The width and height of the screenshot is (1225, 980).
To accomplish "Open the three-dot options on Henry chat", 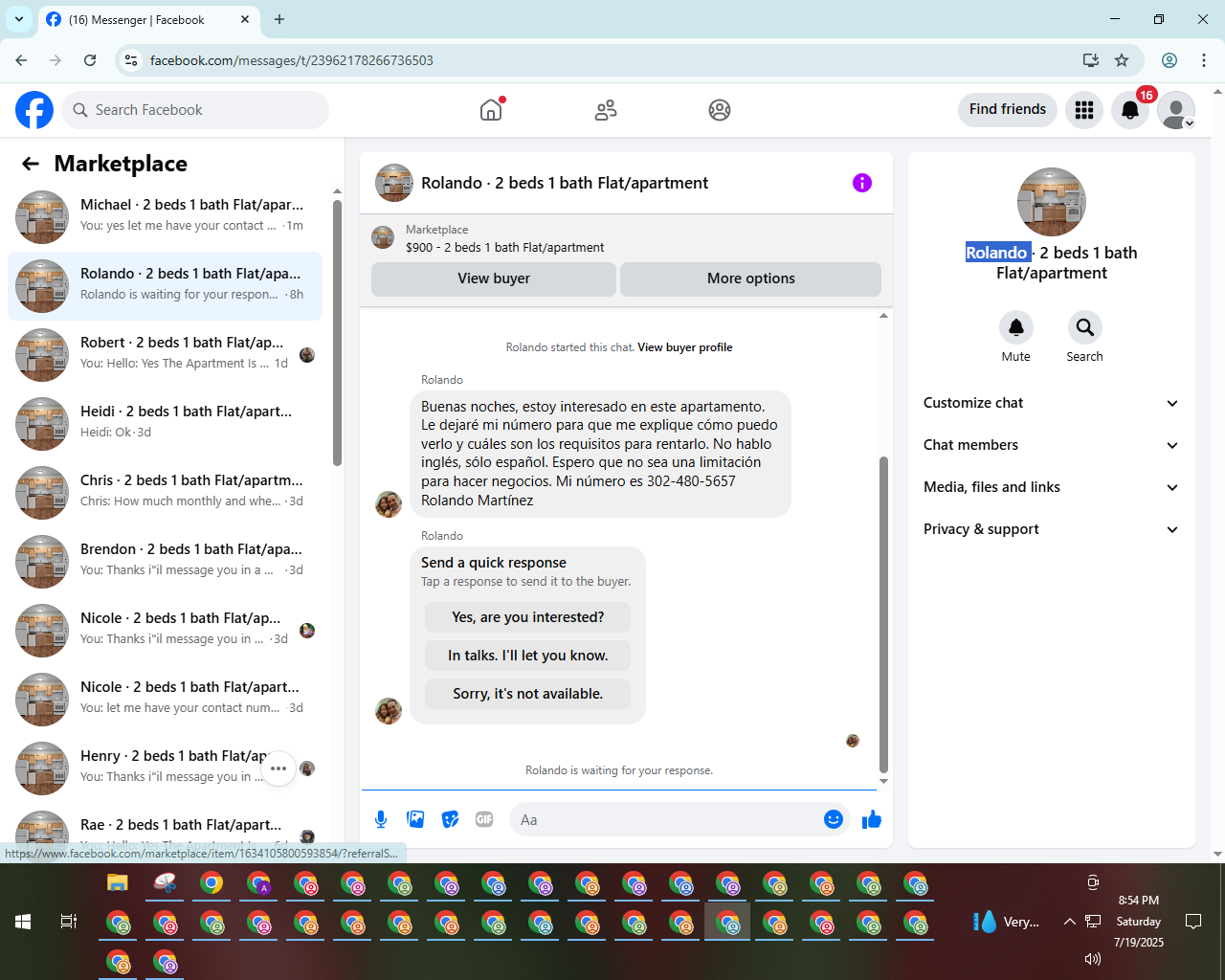I will point(278,768).
